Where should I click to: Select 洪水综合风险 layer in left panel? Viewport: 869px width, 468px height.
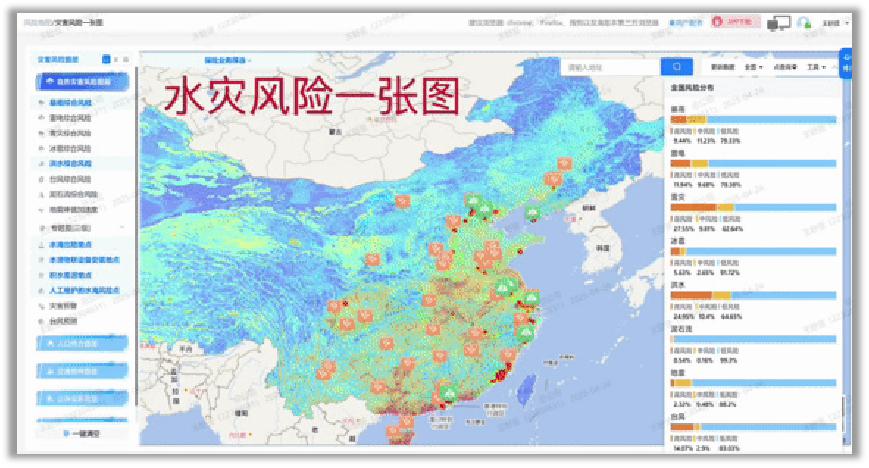tap(70, 164)
